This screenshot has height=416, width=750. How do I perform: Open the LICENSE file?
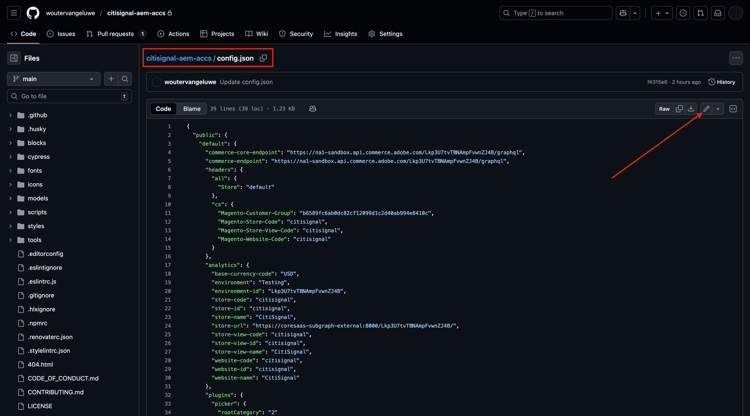click(x=40, y=406)
